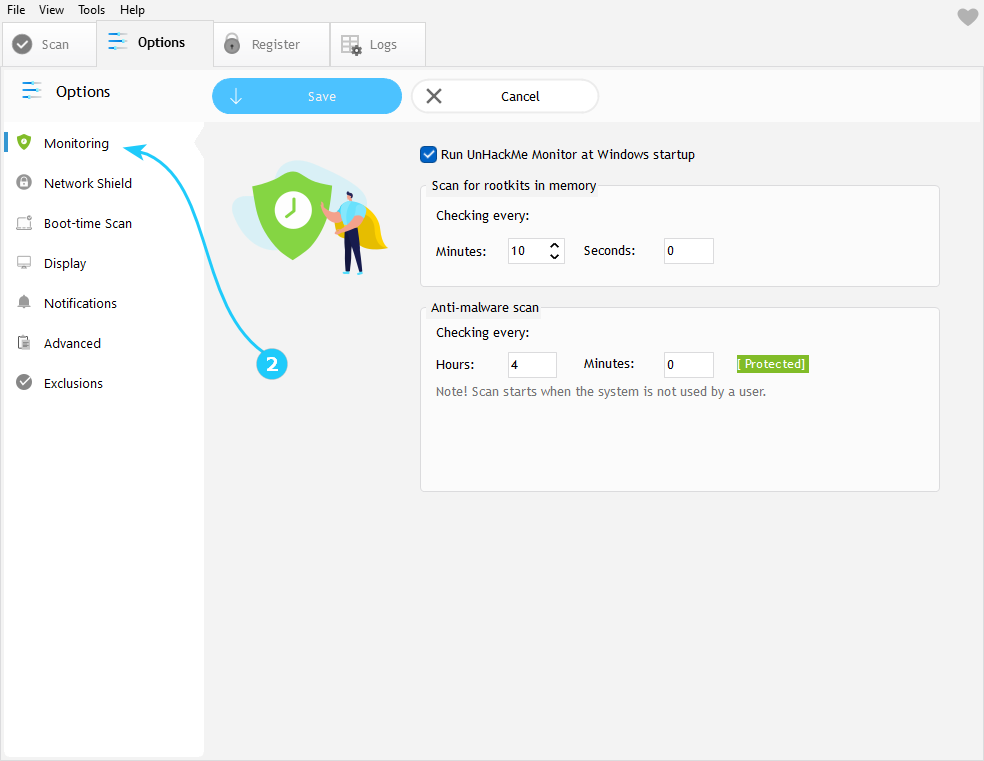Click the Display monitor icon
The height and width of the screenshot is (761, 984).
(24, 263)
